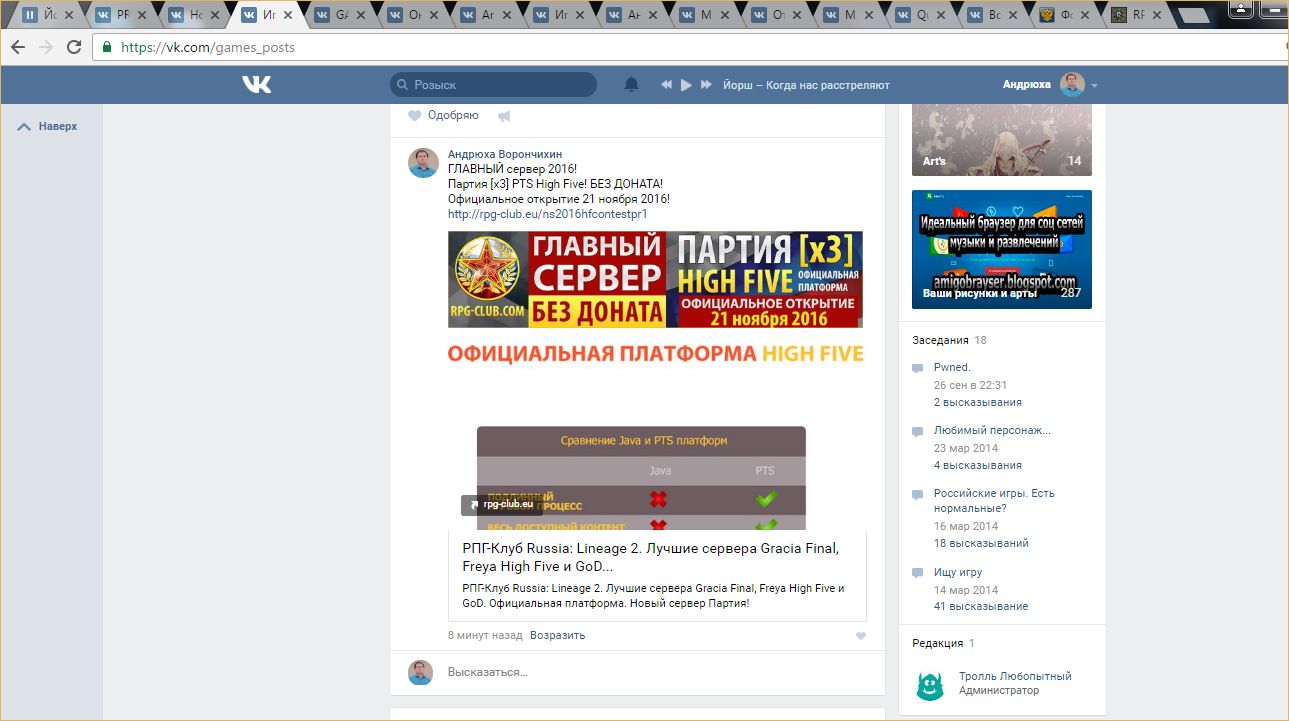Open the Андрюха profile dropdown menu

click(1094, 86)
